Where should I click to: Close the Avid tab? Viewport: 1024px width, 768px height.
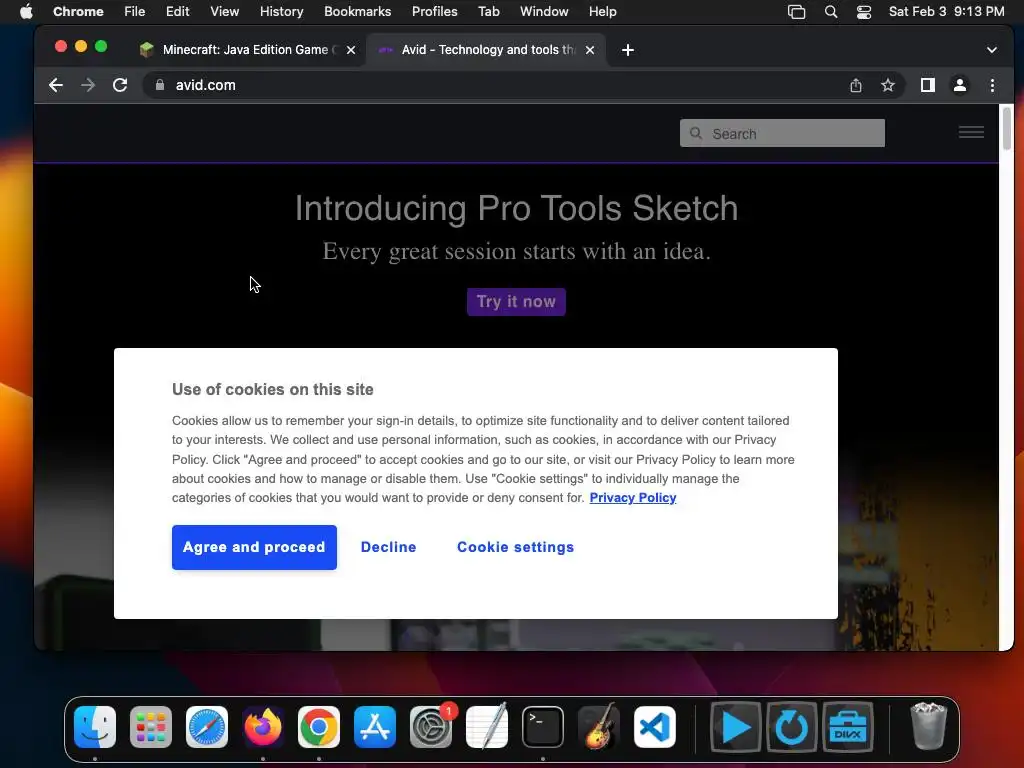590,50
